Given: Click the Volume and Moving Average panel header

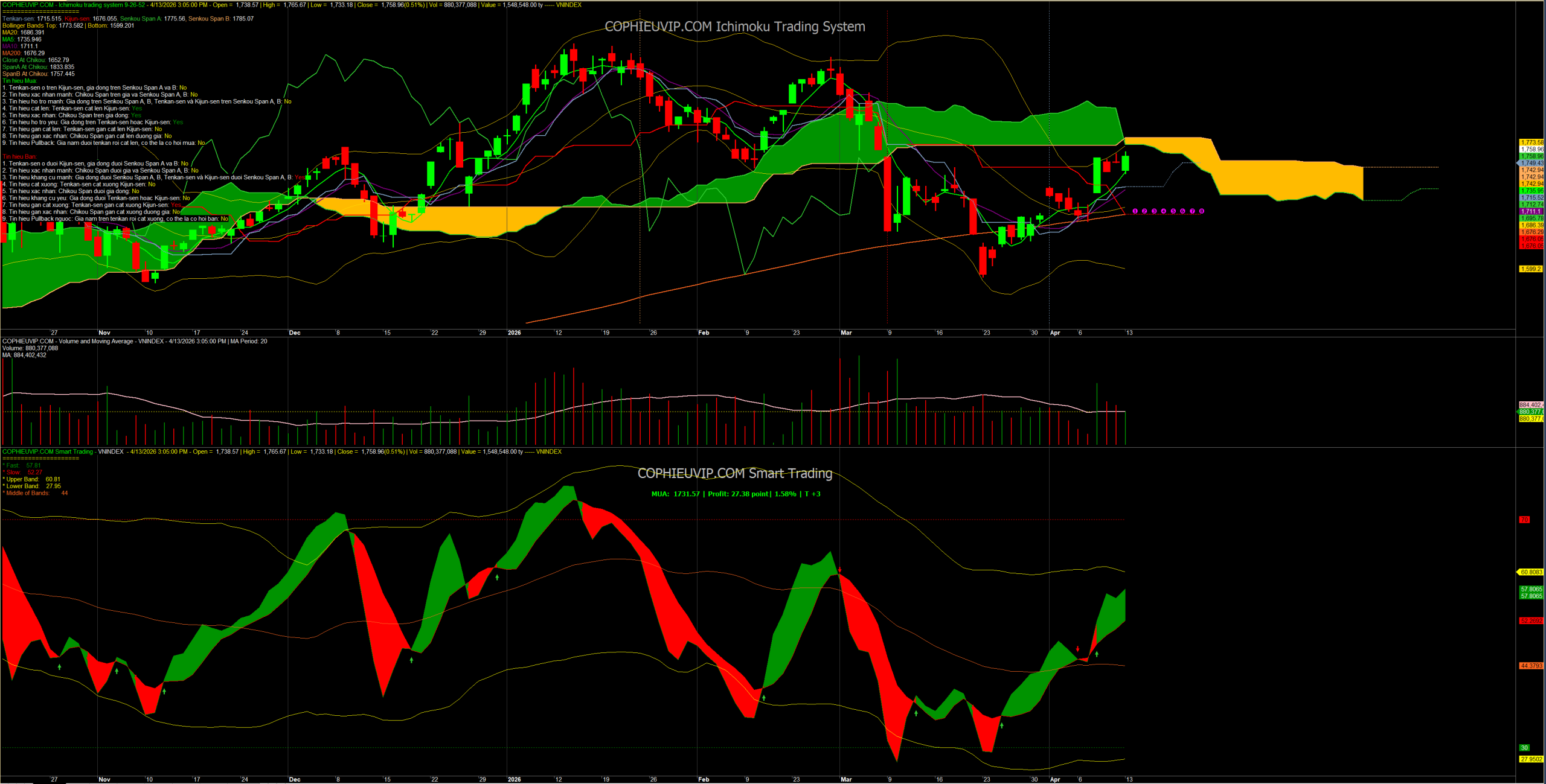Looking at the screenshot, I should [134, 342].
